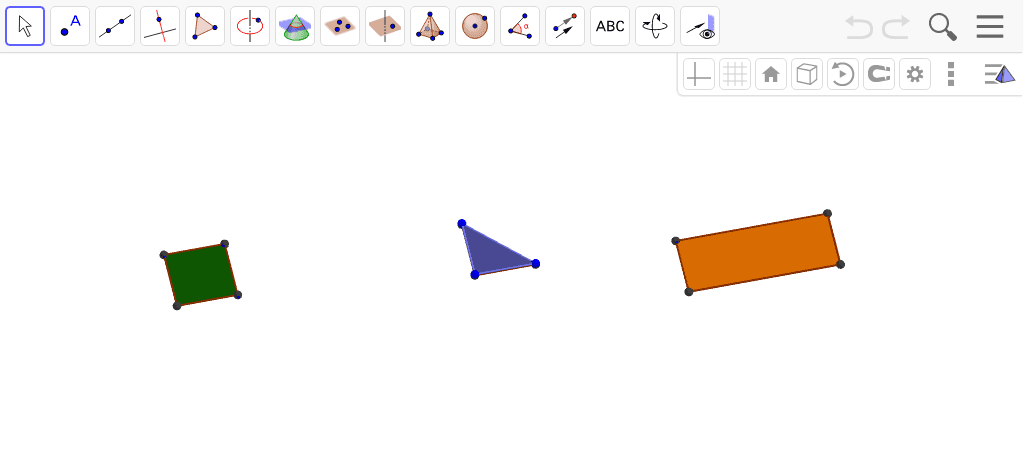This screenshot has height=450, width=1024.
Task: Select the Sphere tool
Action: point(475,26)
